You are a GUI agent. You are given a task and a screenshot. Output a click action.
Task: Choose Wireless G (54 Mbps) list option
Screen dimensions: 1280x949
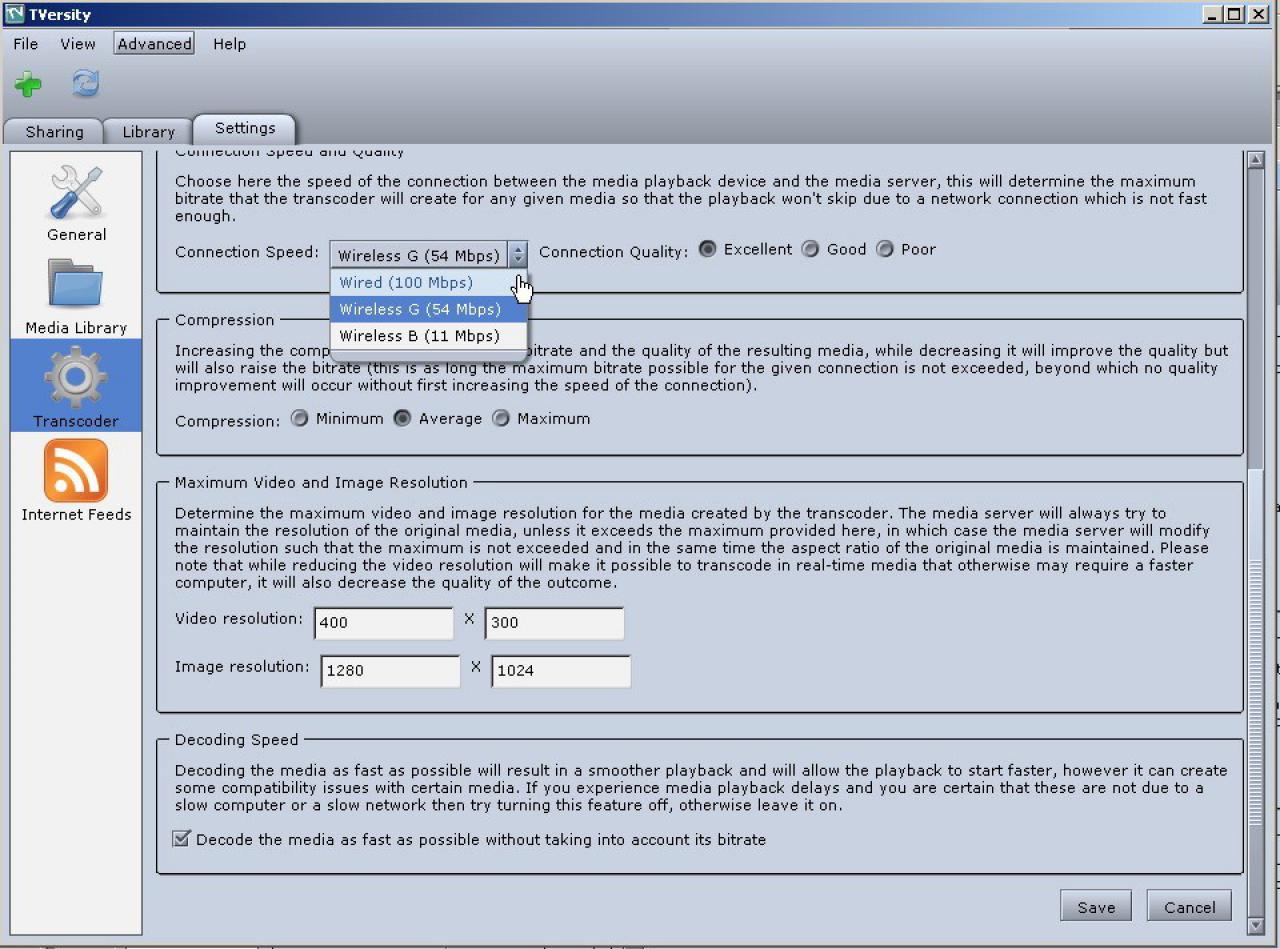[428, 309]
